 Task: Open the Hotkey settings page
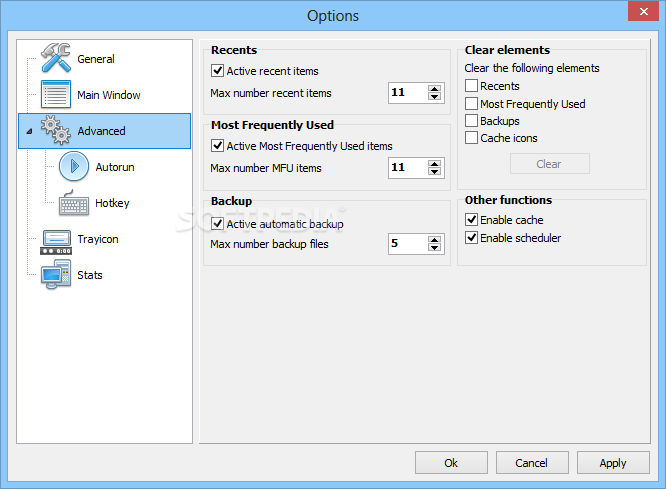(112, 203)
